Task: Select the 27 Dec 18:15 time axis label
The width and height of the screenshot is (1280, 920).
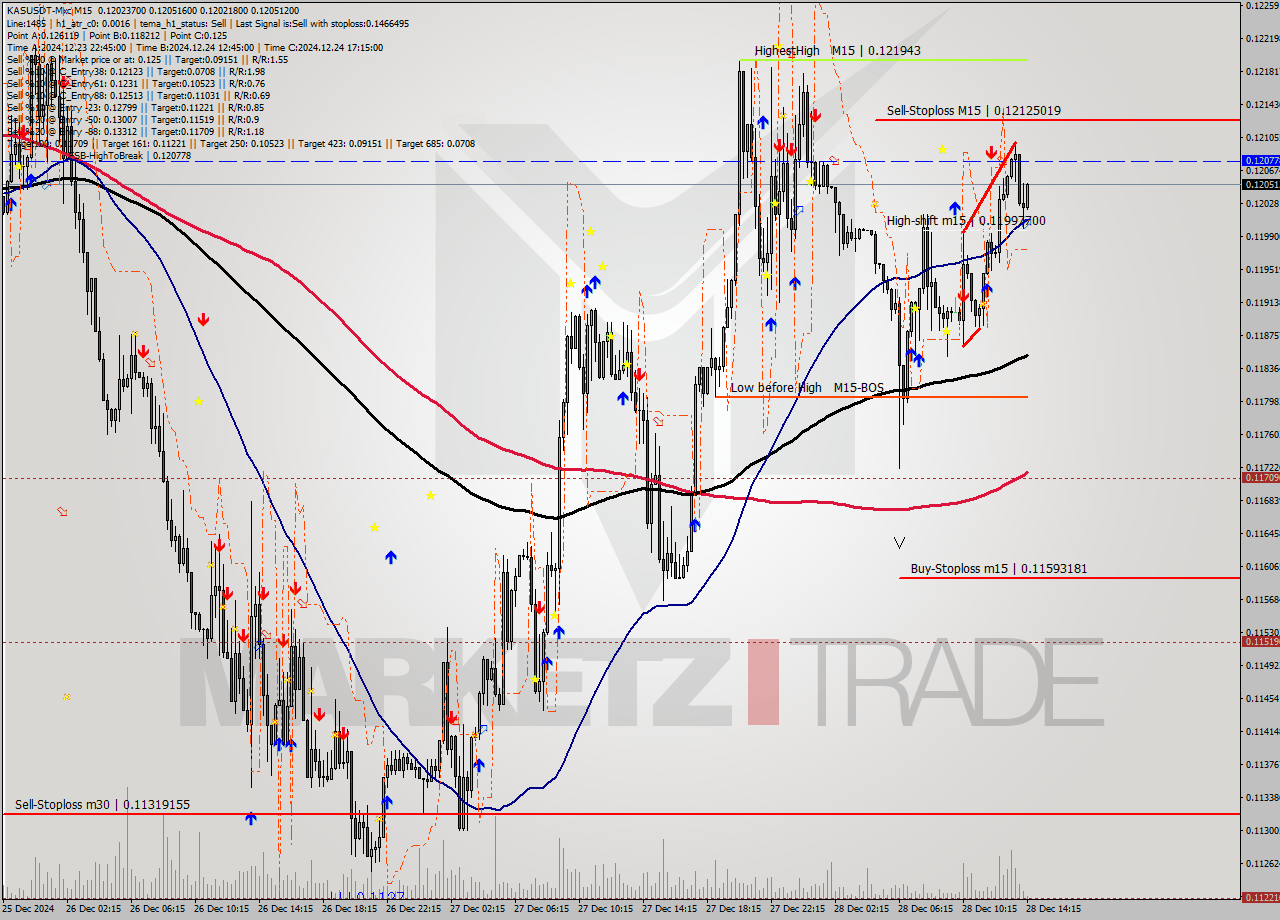Action: point(735,911)
